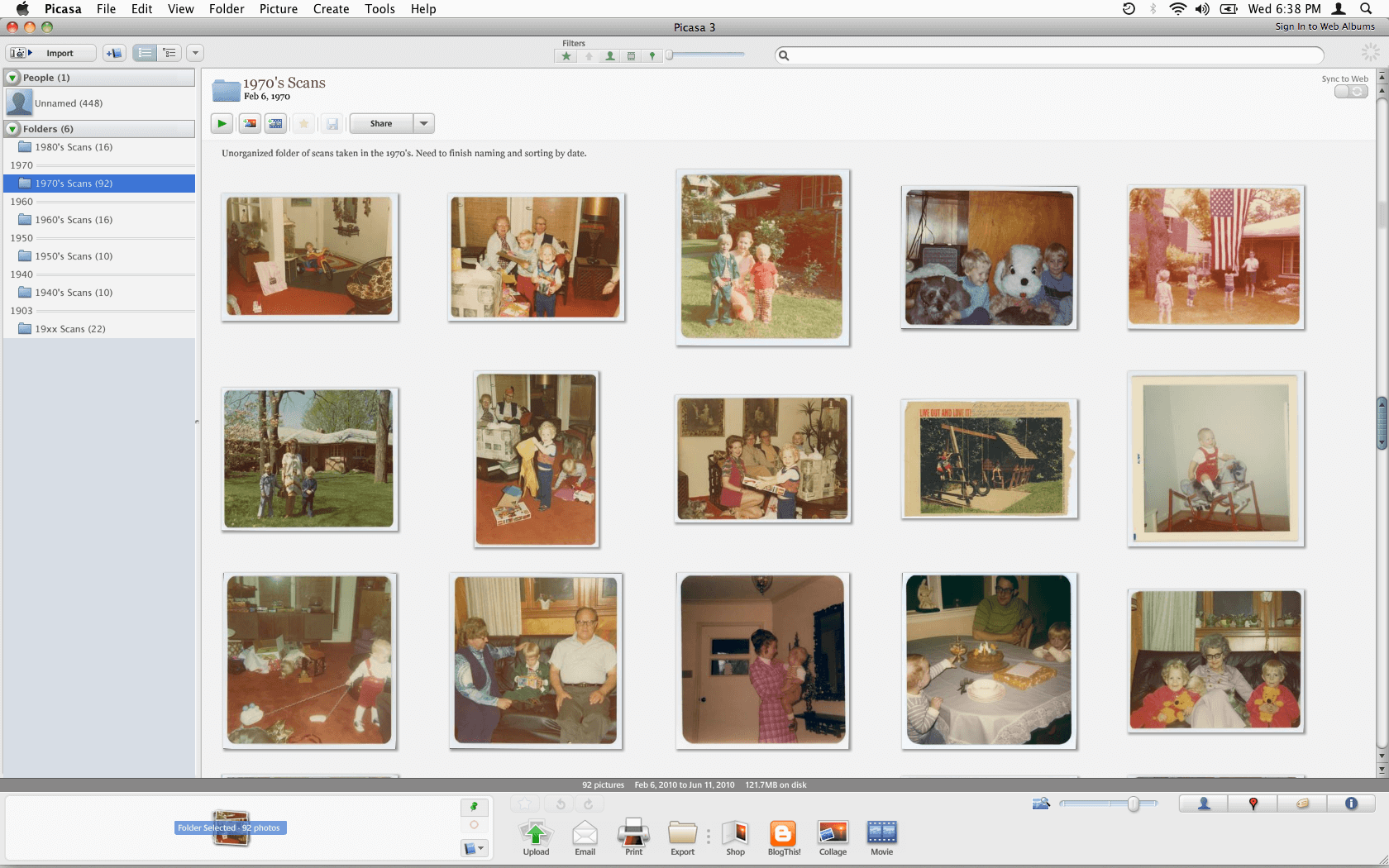
Task: Turn on Sync to Web
Action: pyautogui.click(x=1351, y=91)
